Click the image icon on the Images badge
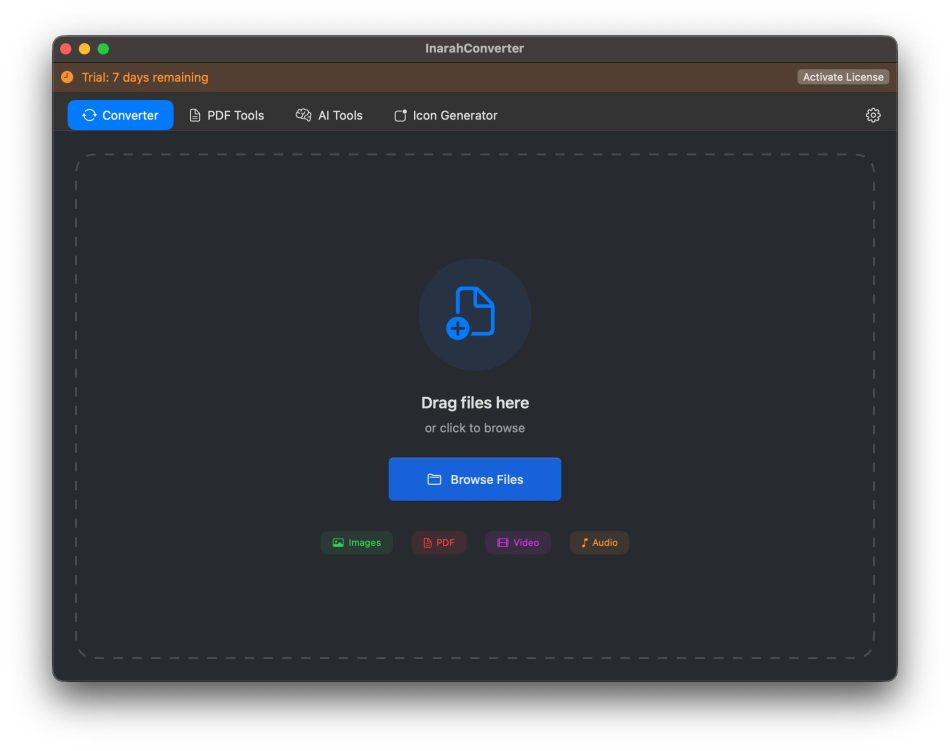Image resolution: width=950 pixels, height=751 pixels. pyautogui.click(x=337, y=543)
